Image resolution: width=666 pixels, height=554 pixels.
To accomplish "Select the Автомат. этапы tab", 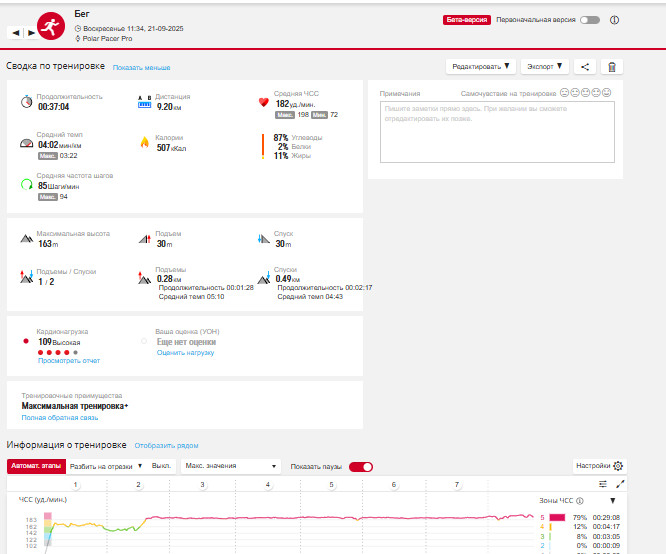I will pyautogui.click(x=36, y=466).
